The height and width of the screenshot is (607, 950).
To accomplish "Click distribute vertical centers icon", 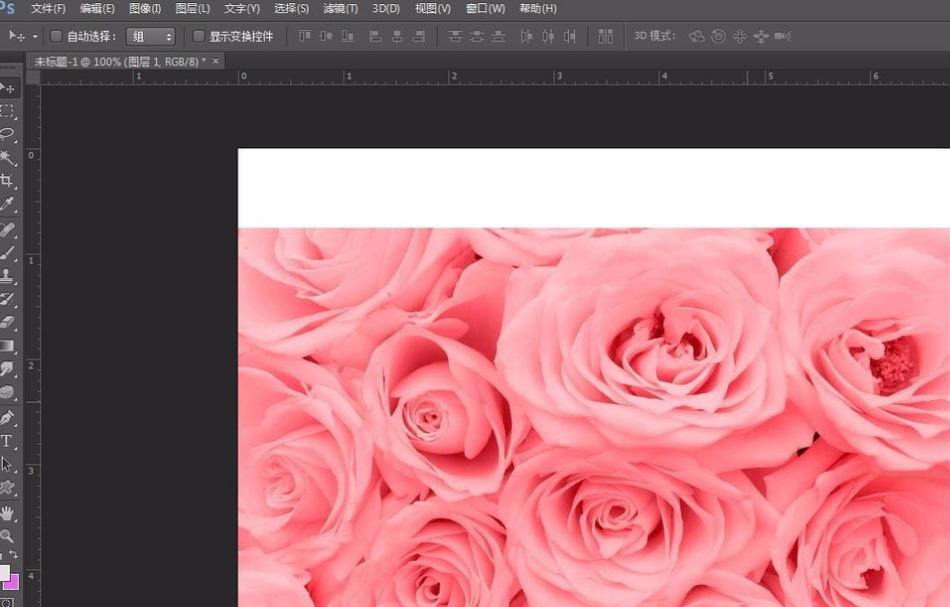I will (x=476, y=36).
